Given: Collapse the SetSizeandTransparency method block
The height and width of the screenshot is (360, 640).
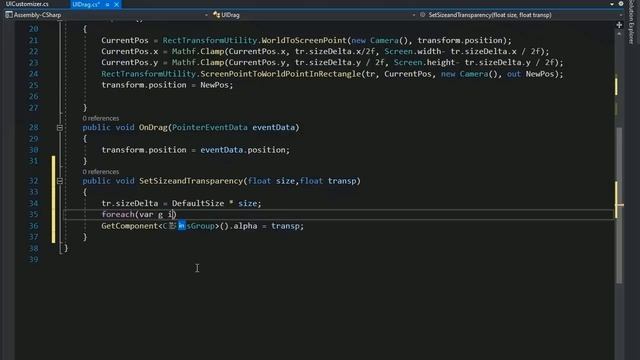Looking at the screenshot, I should (x=60, y=181).
